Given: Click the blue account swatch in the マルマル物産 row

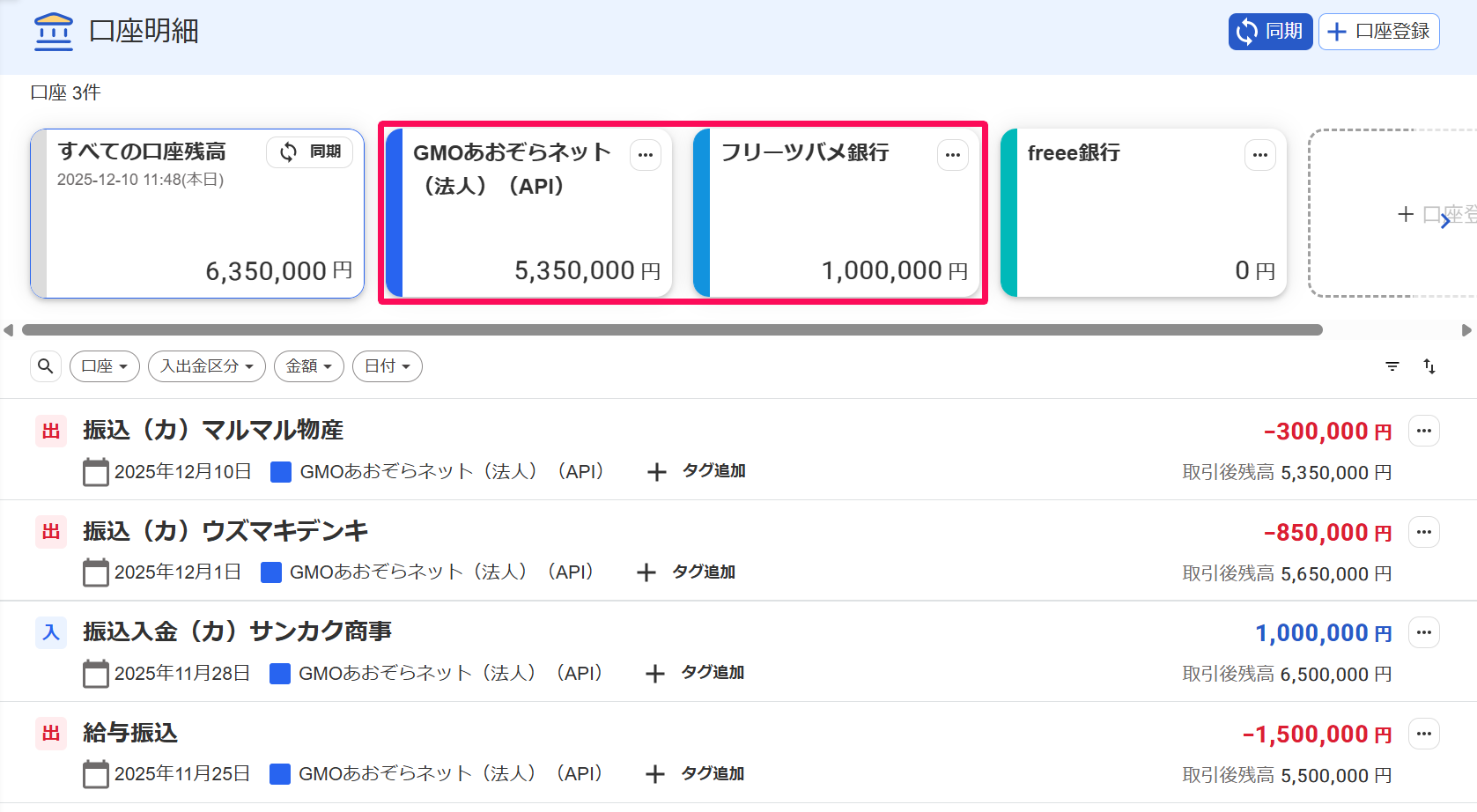Looking at the screenshot, I should [281, 472].
